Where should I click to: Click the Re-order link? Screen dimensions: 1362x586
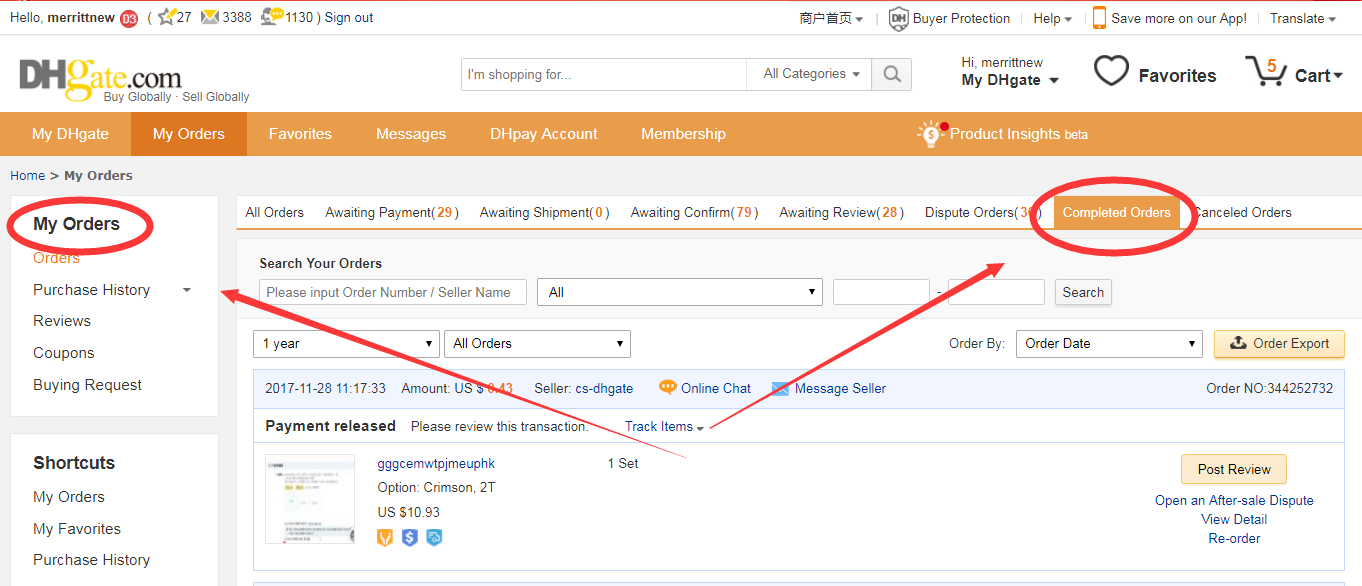[1234, 538]
